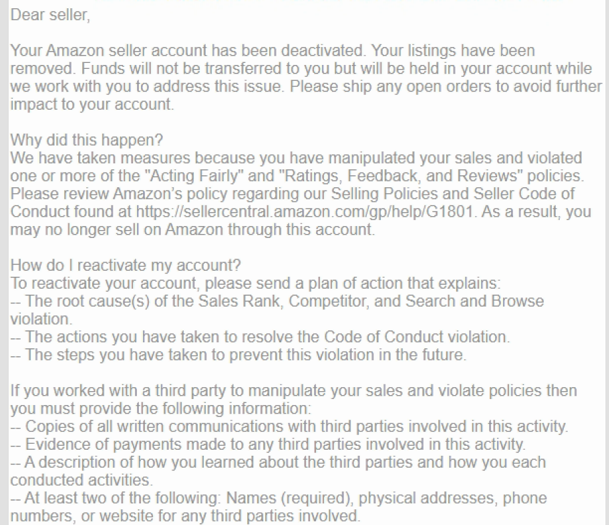The width and height of the screenshot is (609, 525).
Task: Click the bullet 'At least two of the following: Names'
Action: coord(278,507)
